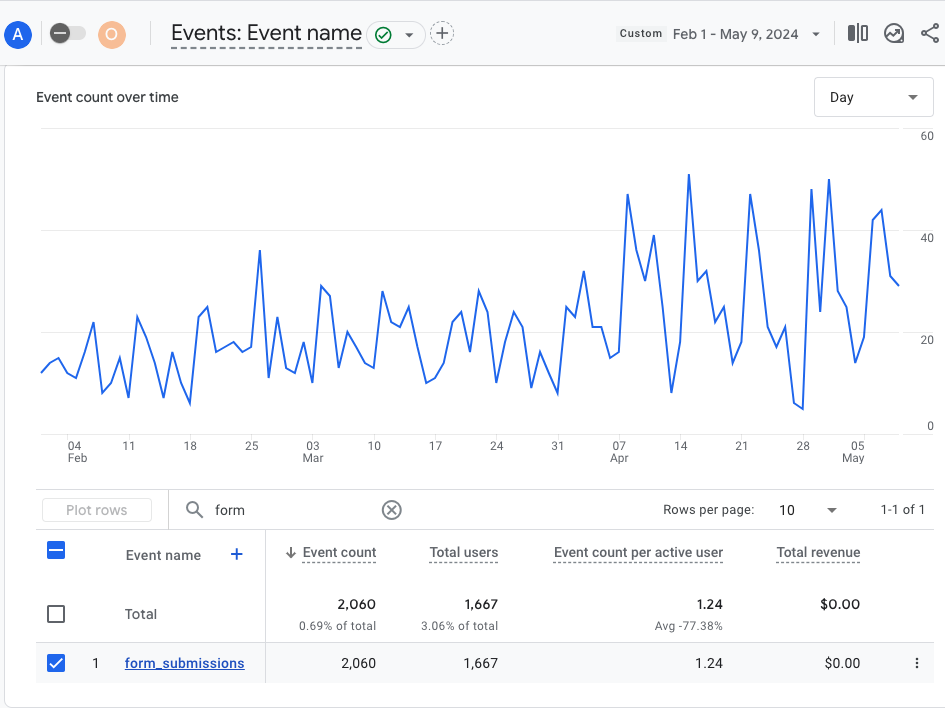Click the orange O comparison badge

(112, 34)
